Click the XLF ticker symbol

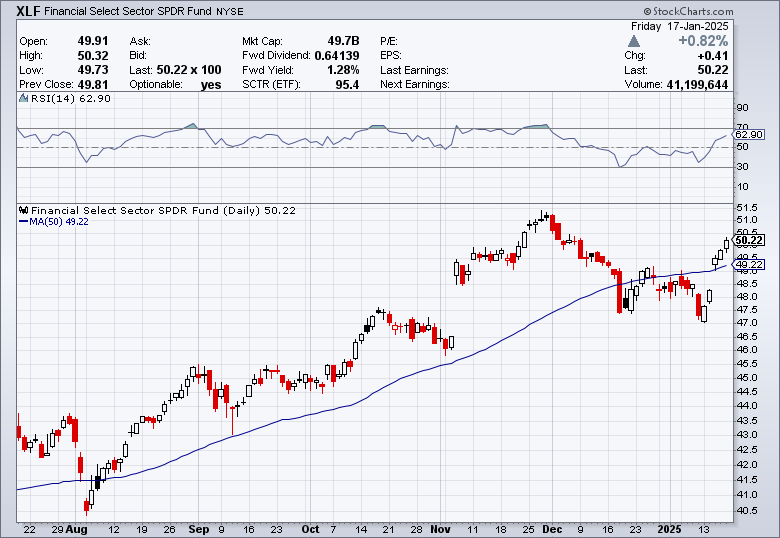pos(28,11)
